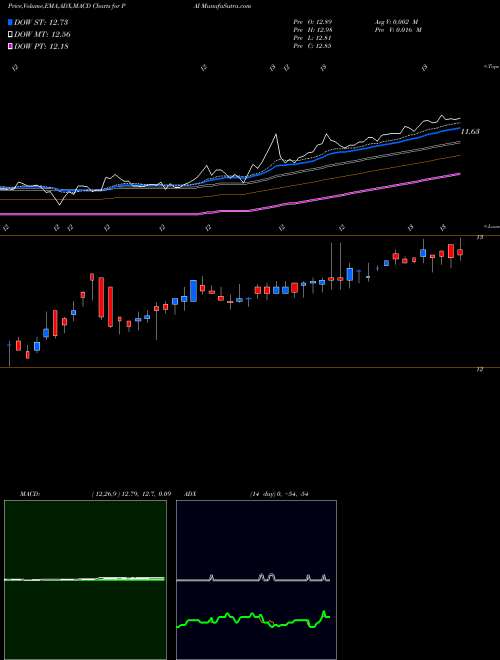This screenshot has height=660, width=500.
Task: Select the 'DOW MT: 12.56' legend text
Action: tap(42, 35)
